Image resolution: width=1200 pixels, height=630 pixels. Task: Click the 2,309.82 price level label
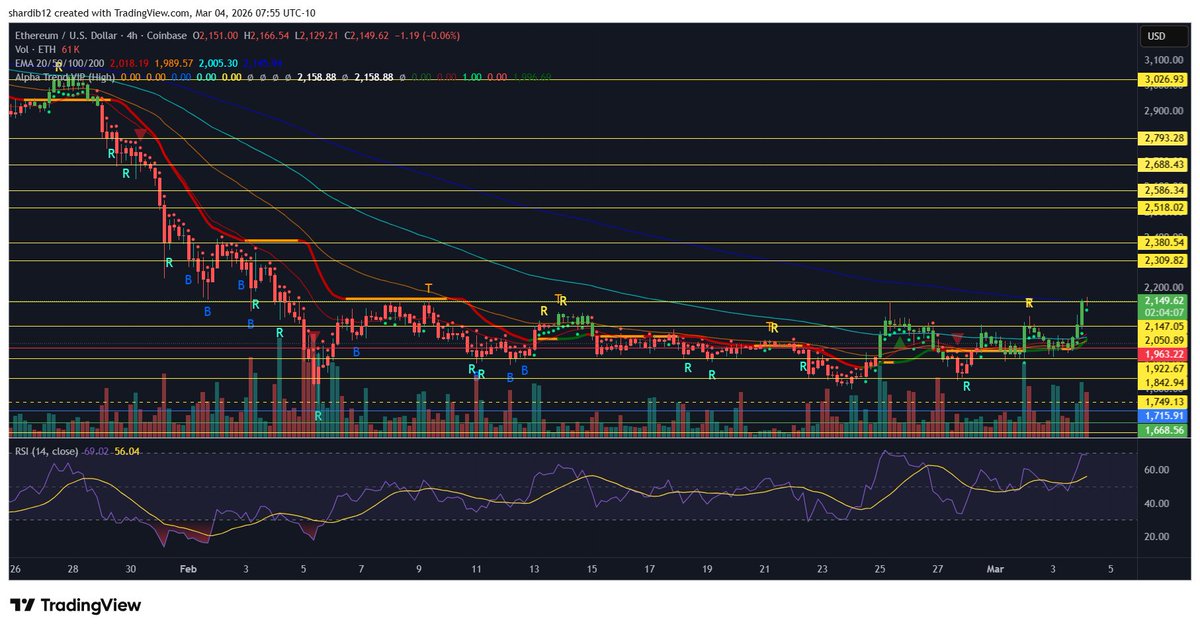(x=1164, y=260)
